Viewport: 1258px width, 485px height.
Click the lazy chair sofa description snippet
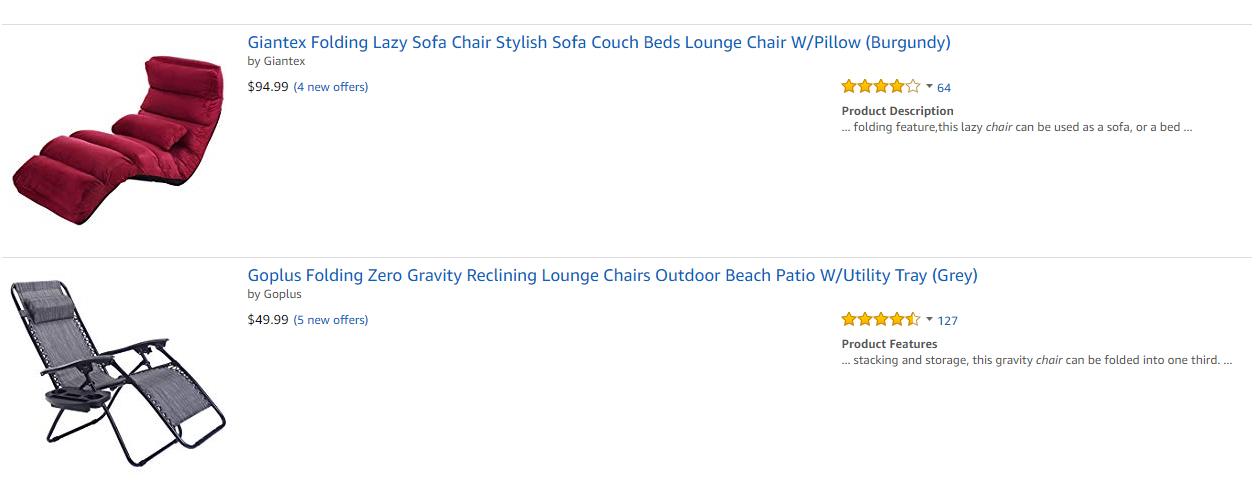(x=1016, y=127)
